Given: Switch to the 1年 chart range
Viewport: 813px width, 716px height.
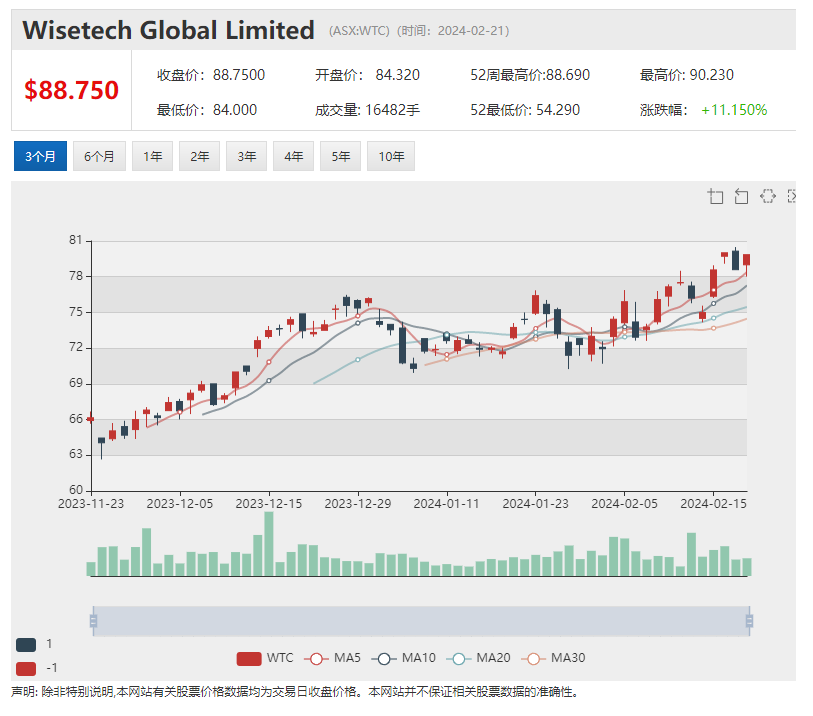Looking at the screenshot, I should [x=152, y=156].
